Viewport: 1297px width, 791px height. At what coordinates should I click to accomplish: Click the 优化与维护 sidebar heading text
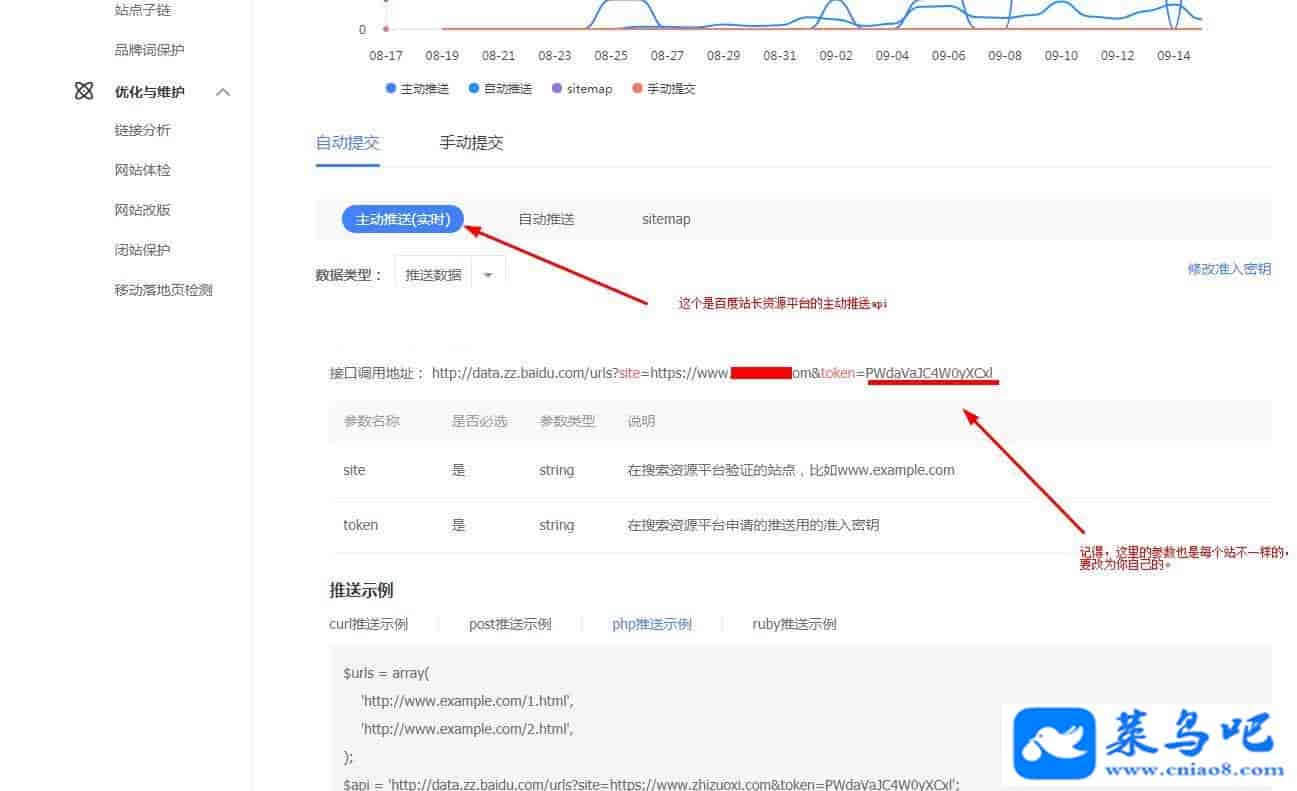pyautogui.click(x=150, y=92)
